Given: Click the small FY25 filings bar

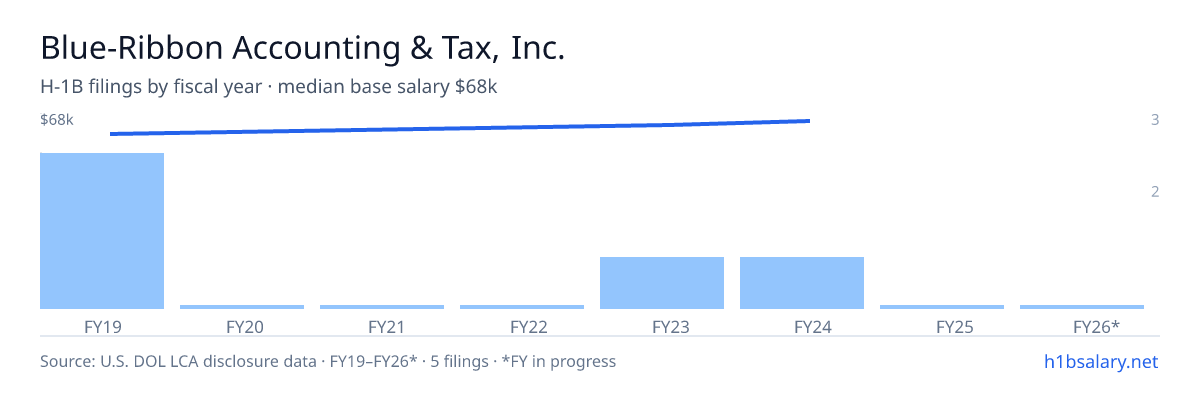Looking at the screenshot, I should pos(942,307).
